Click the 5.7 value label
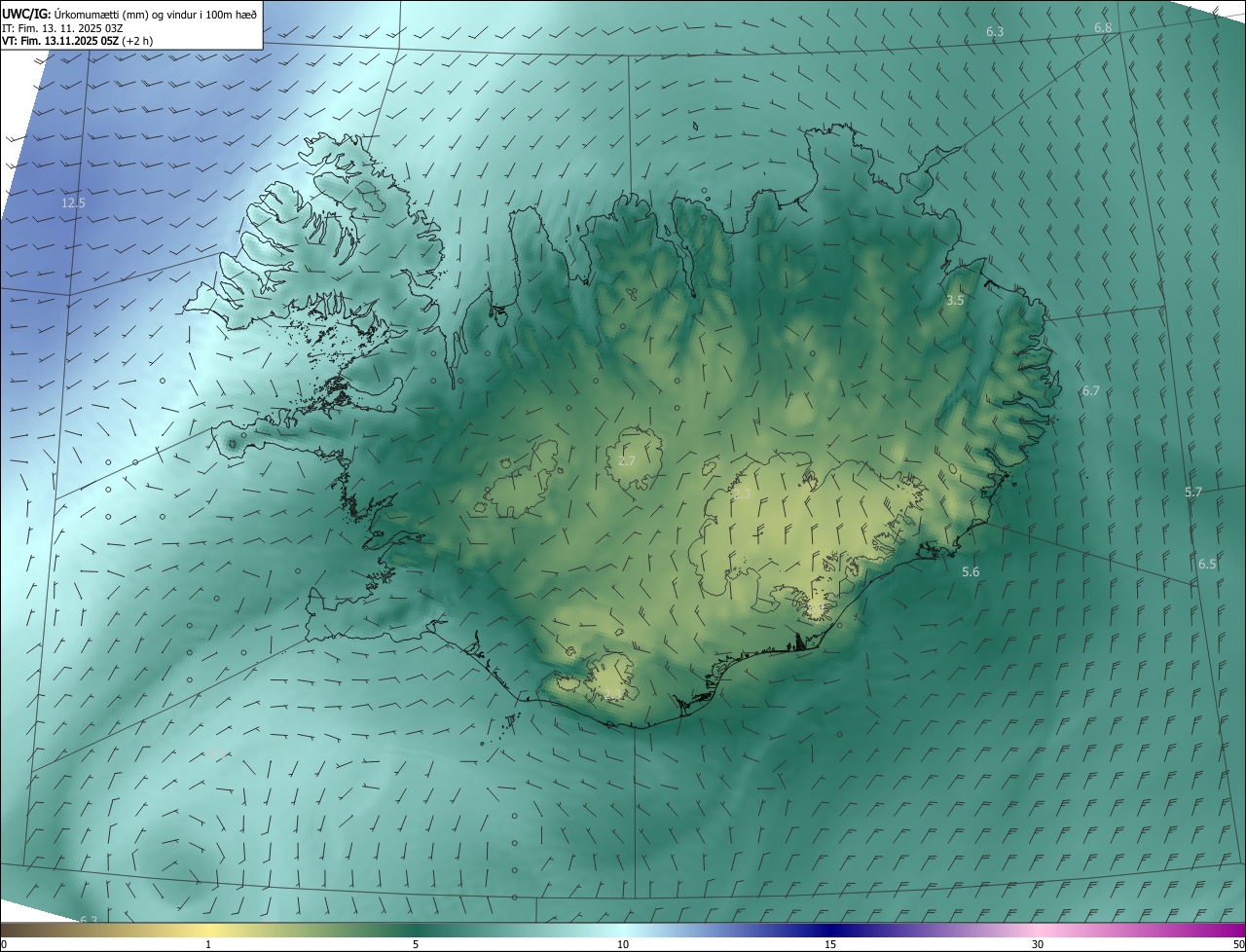Screen dimensions: 1246x952 (1193, 493)
